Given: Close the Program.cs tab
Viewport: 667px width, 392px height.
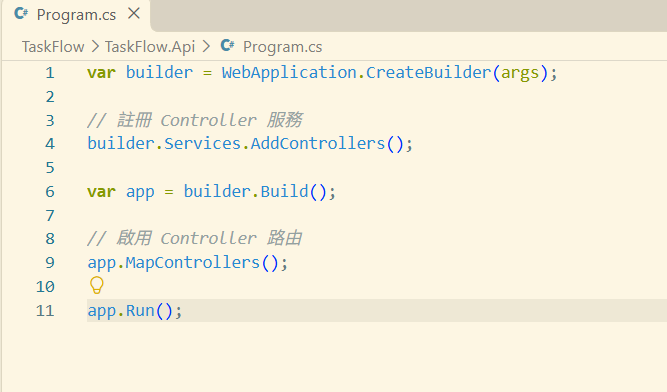Looking at the screenshot, I should 134,14.
